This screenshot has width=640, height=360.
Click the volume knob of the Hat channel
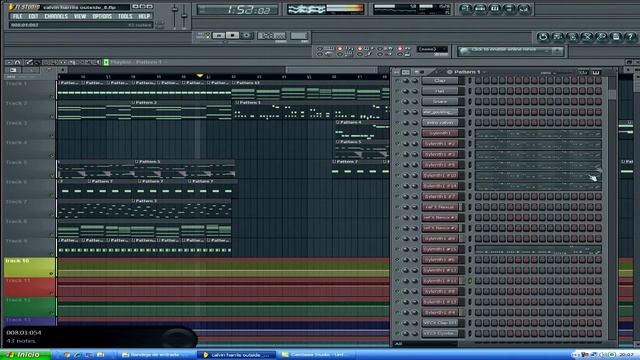coord(415,91)
